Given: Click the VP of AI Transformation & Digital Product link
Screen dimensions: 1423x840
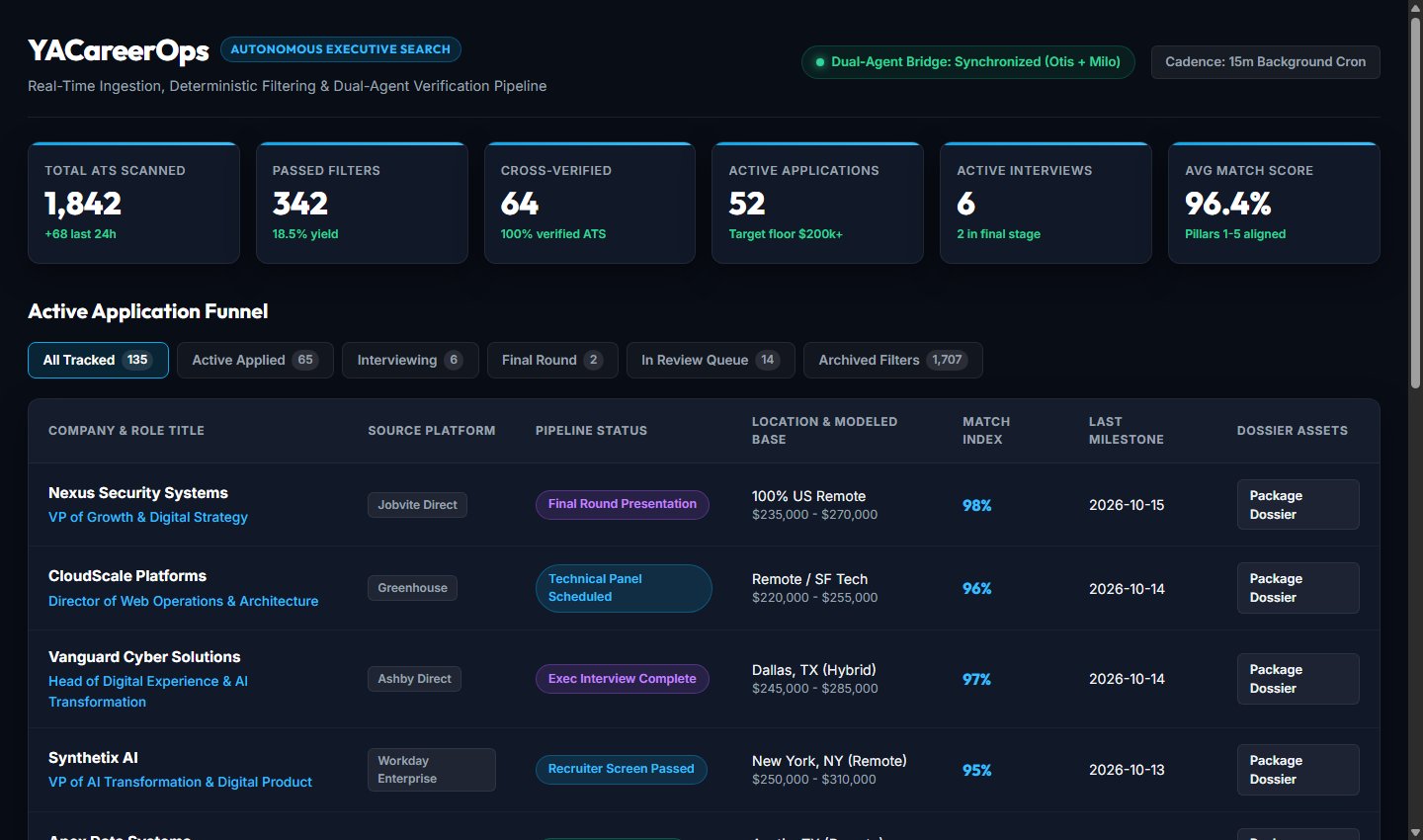Looking at the screenshot, I should click(x=180, y=782).
